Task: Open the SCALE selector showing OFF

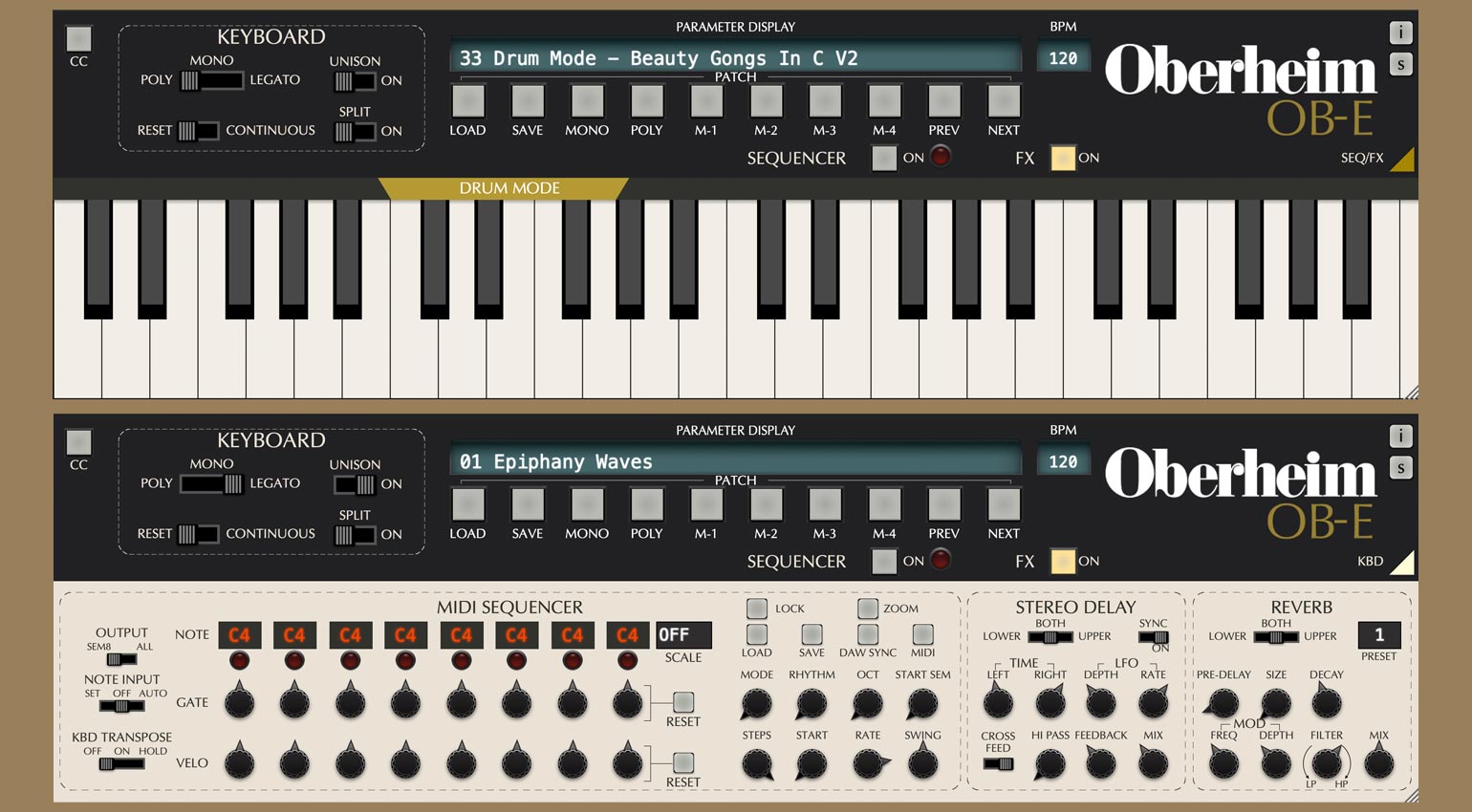Action: [x=682, y=634]
